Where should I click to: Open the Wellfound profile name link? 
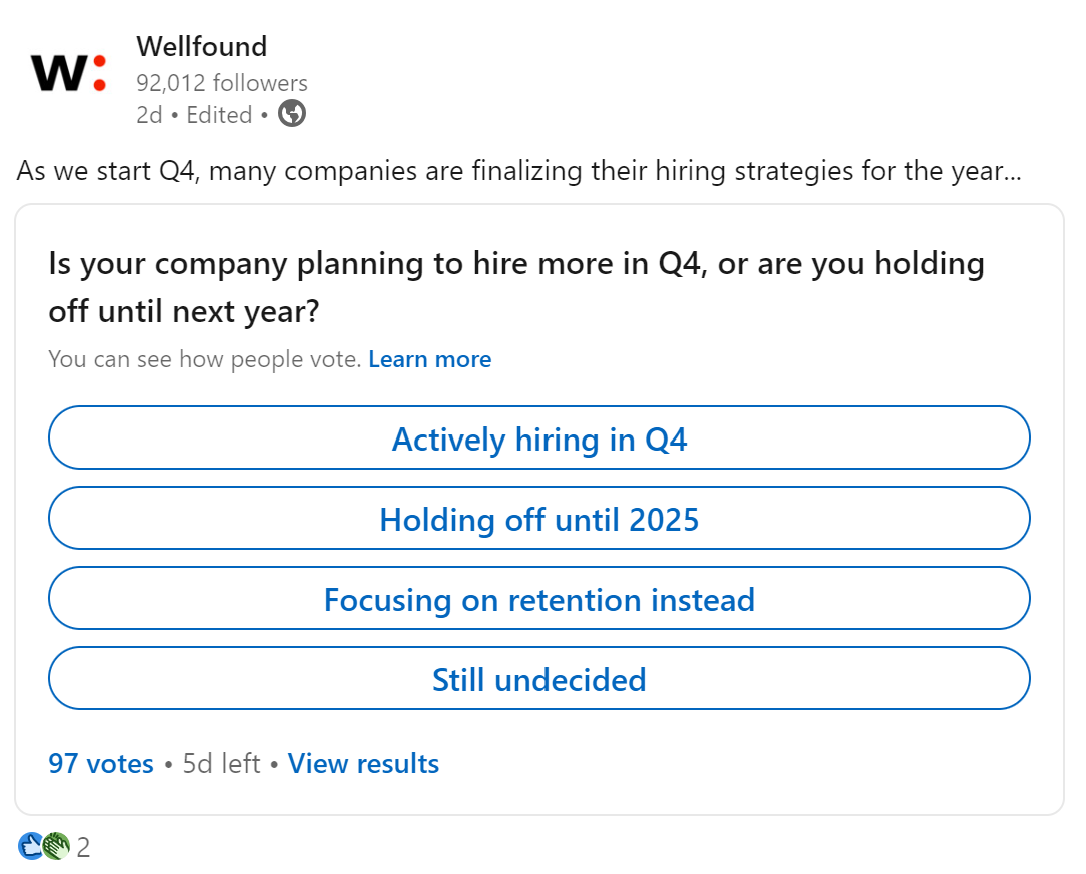pyautogui.click(x=201, y=46)
